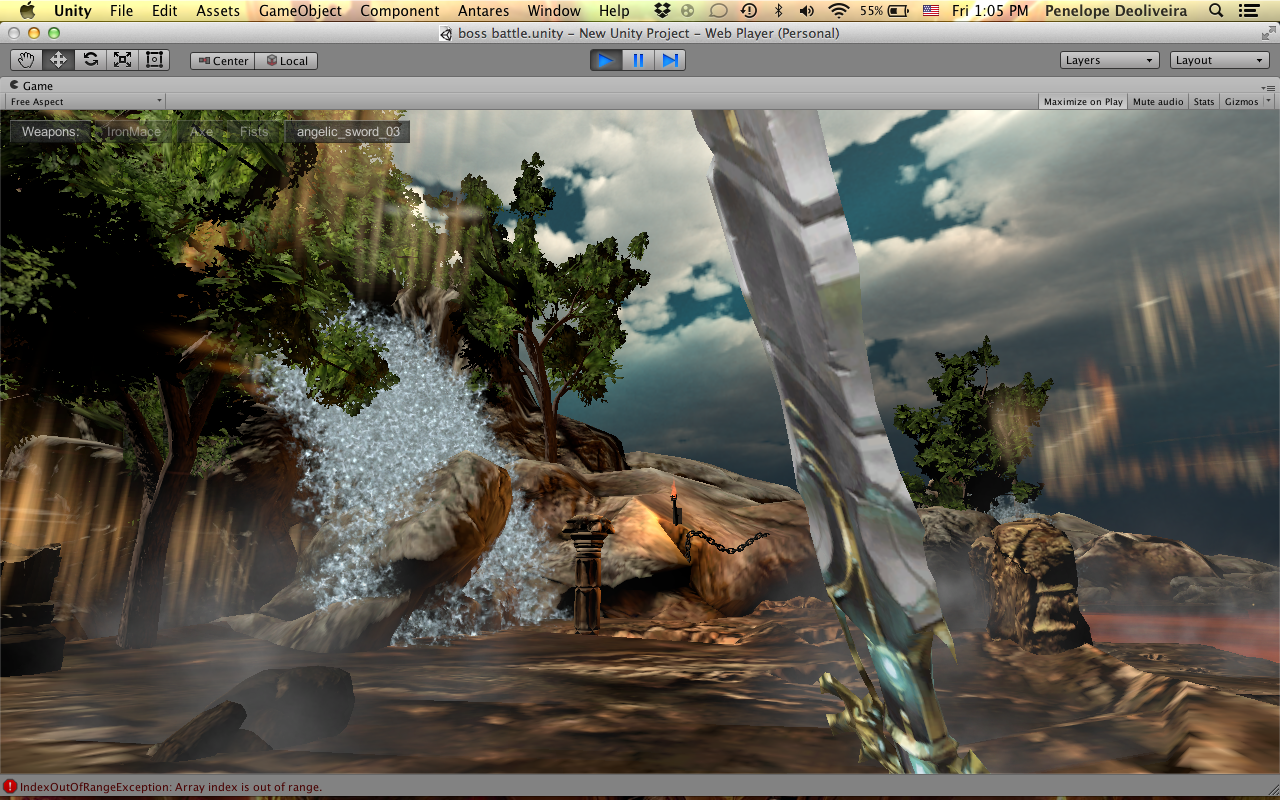Image resolution: width=1280 pixels, height=800 pixels.
Task: Click the Step frame button
Action: pyautogui.click(x=670, y=60)
